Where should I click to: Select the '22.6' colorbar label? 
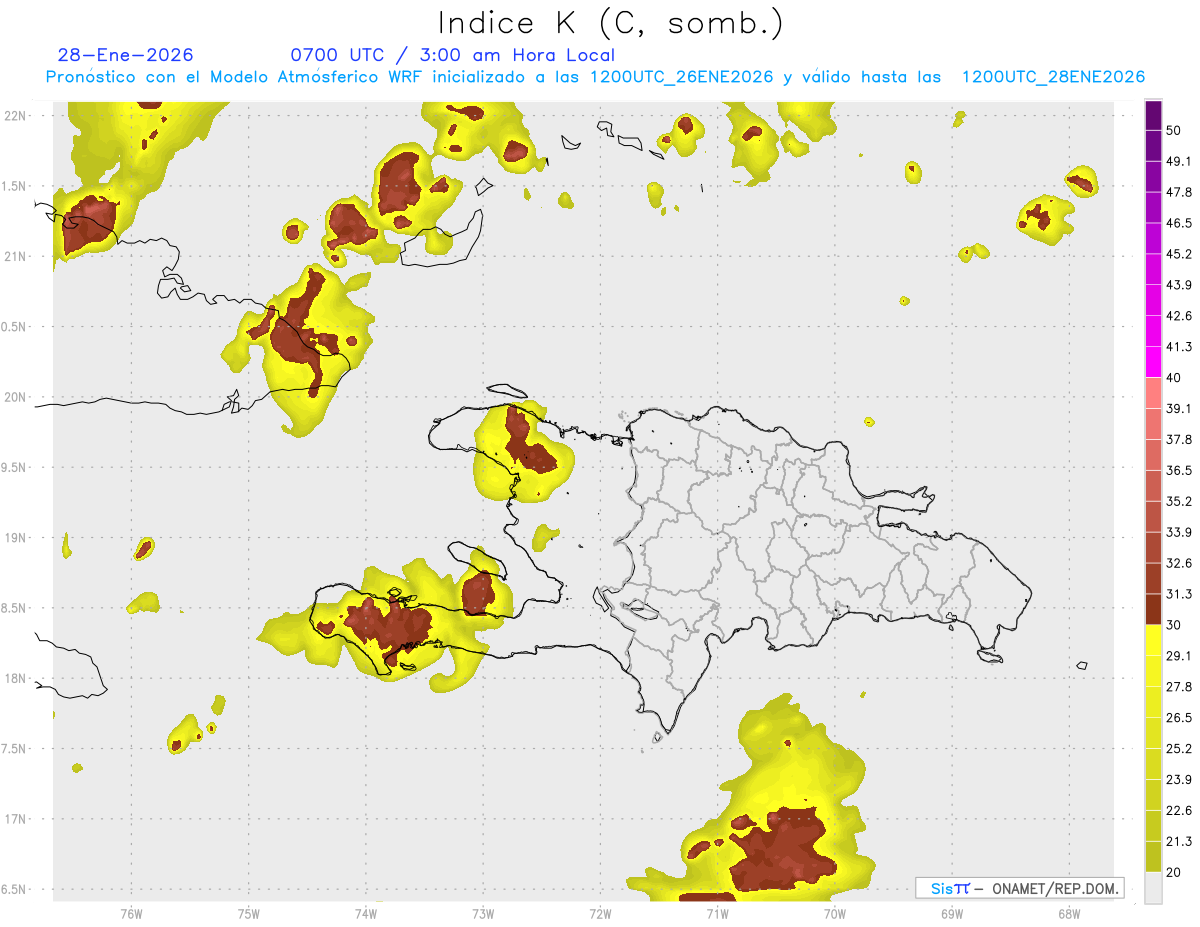(x=1179, y=811)
